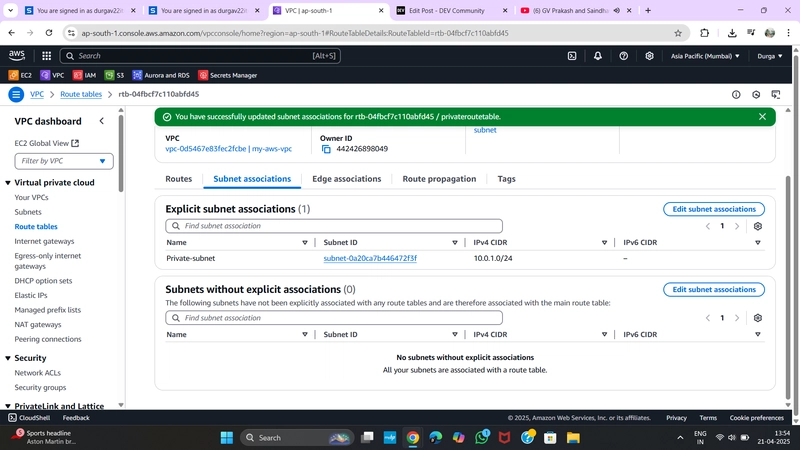Select the Subnet associations tab
This screenshot has height=450, width=800.
(252, 179)
